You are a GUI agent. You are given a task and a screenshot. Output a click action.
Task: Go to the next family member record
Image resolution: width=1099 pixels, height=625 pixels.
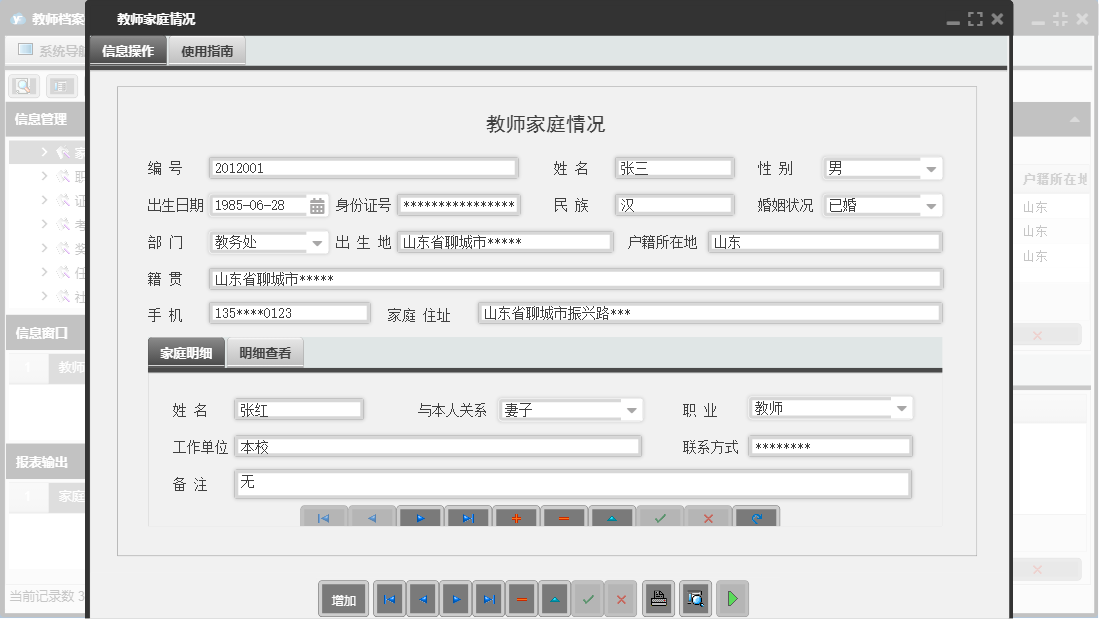coord(420,517)
